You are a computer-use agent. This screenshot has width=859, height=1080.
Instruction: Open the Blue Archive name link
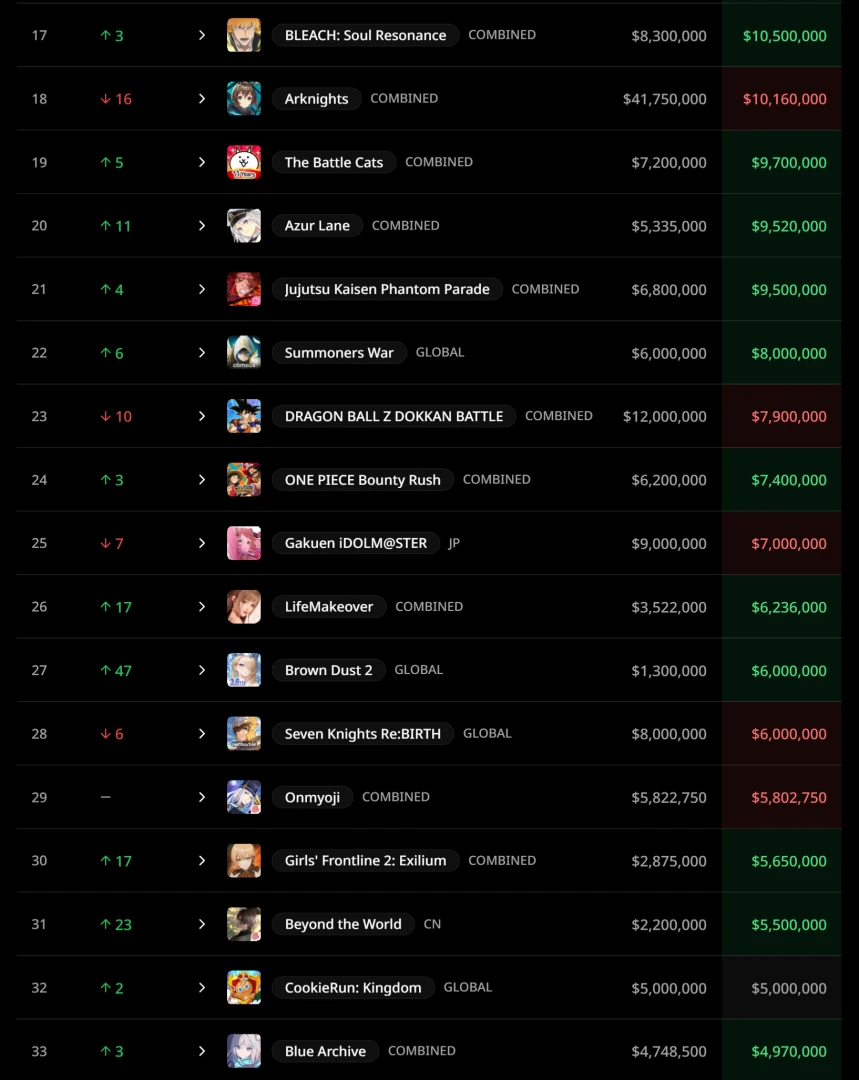[x=326, y=1051]
